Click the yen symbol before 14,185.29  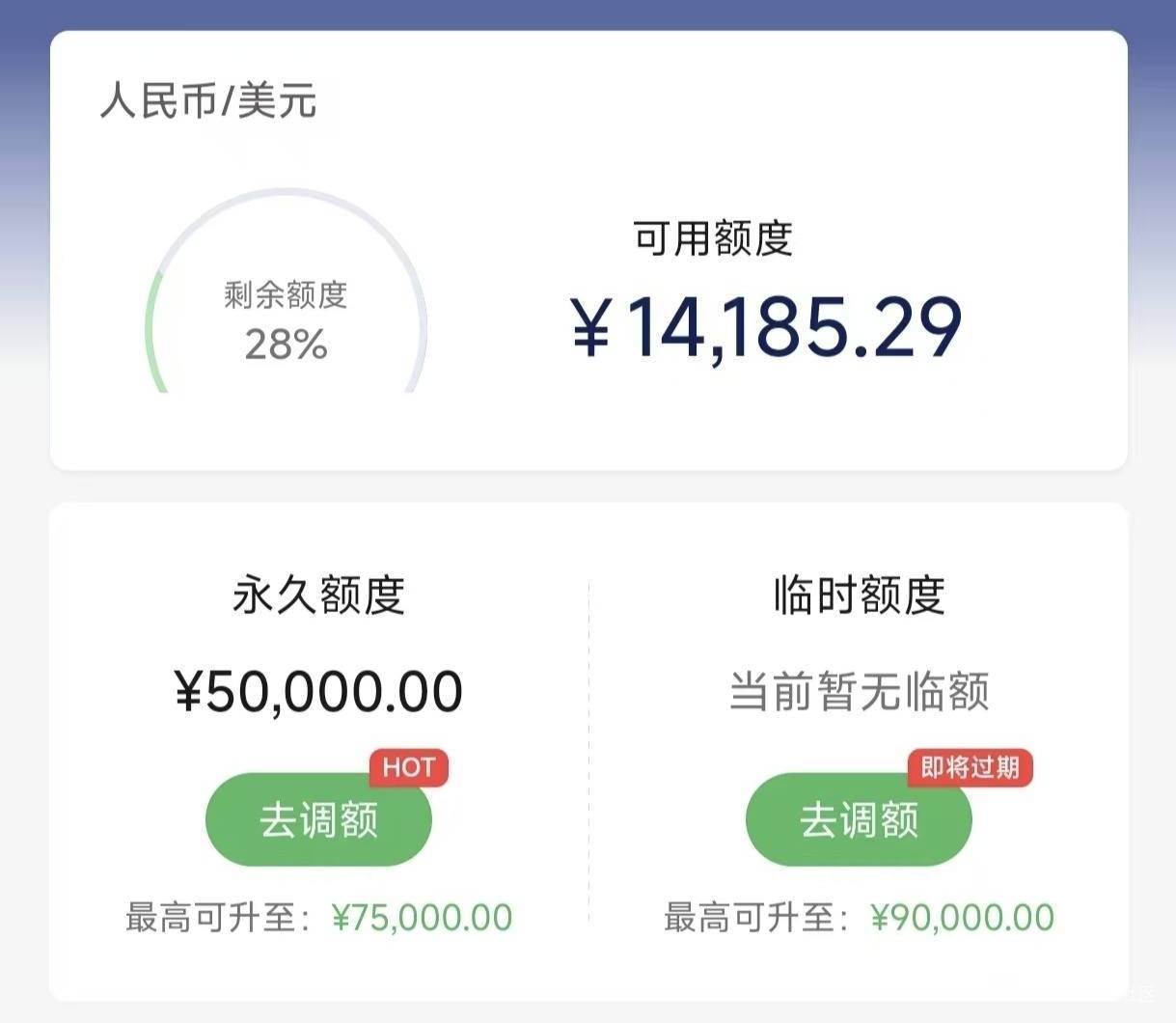click(x=590, y=327)
